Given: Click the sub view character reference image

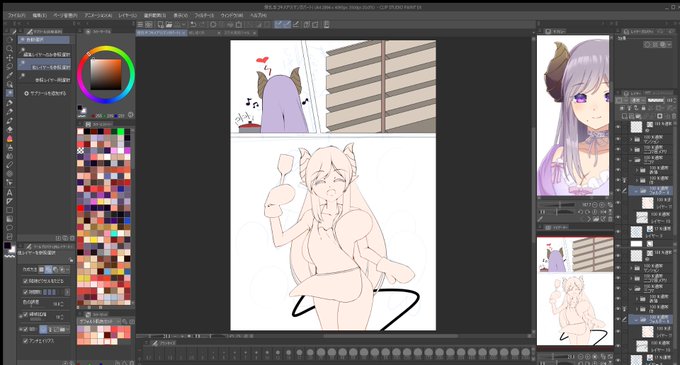Looking at the screenshot, I should click(x=573, y=115).
